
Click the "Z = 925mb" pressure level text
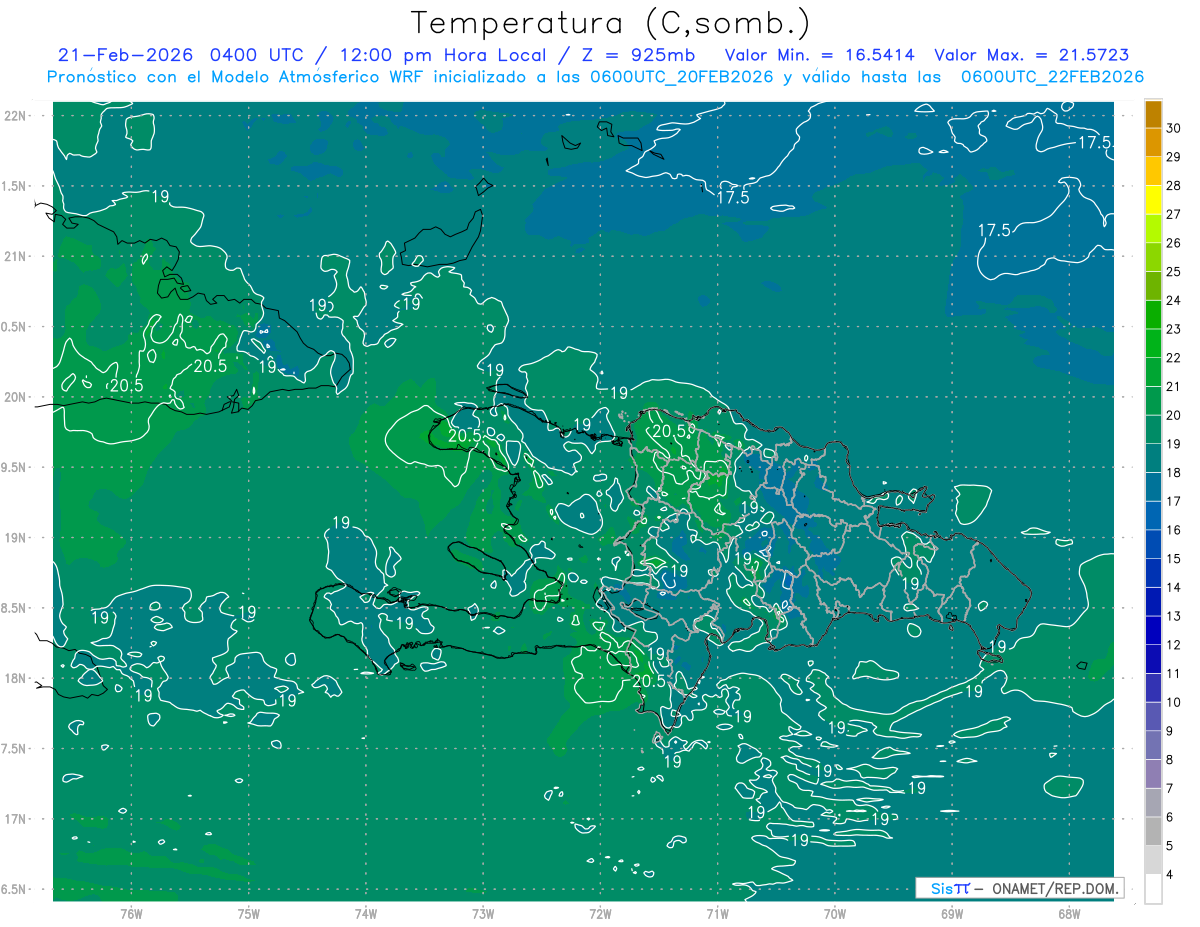point(637,55)
